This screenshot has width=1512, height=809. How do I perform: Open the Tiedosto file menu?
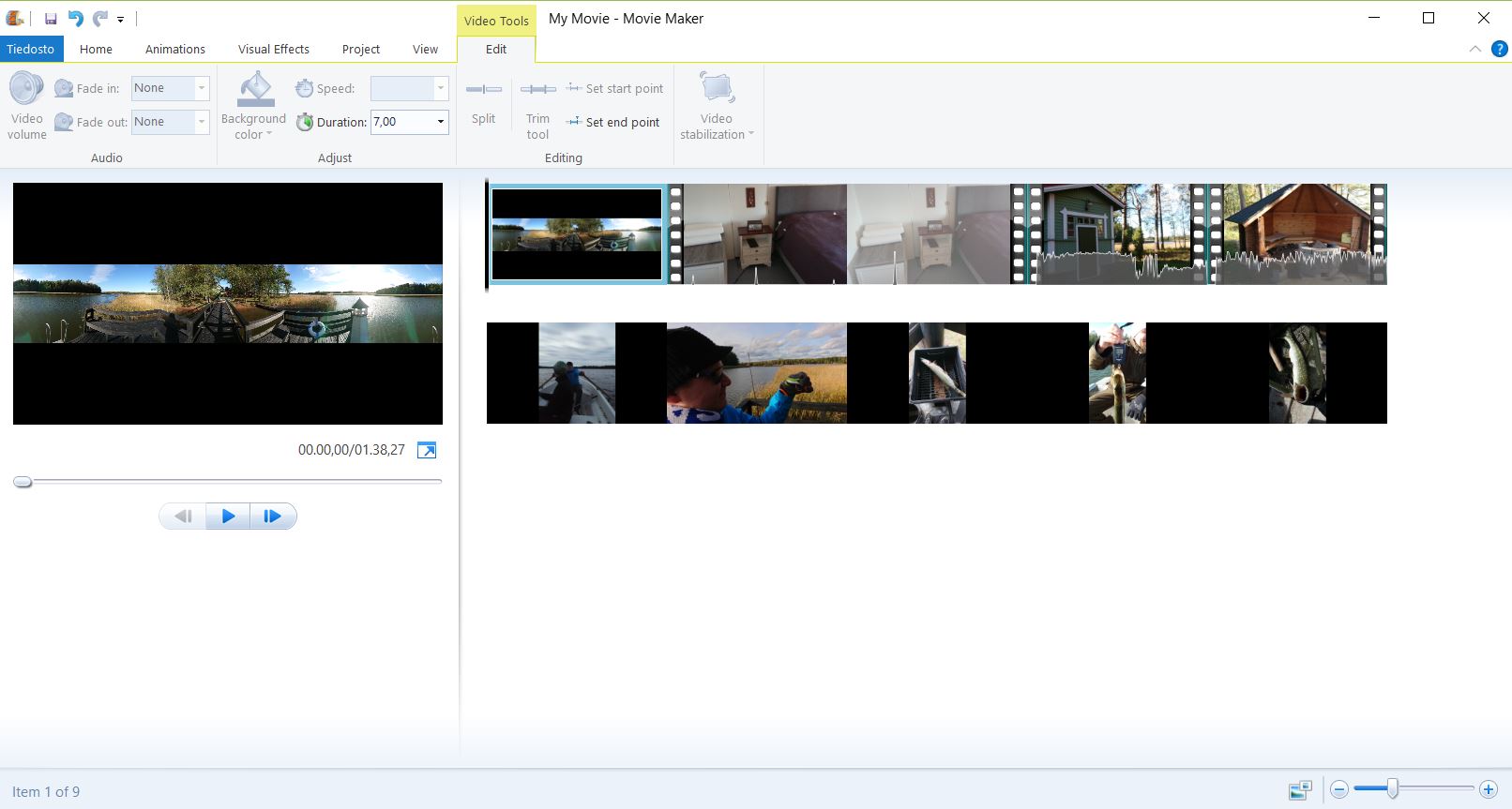(x=31, y=49)
